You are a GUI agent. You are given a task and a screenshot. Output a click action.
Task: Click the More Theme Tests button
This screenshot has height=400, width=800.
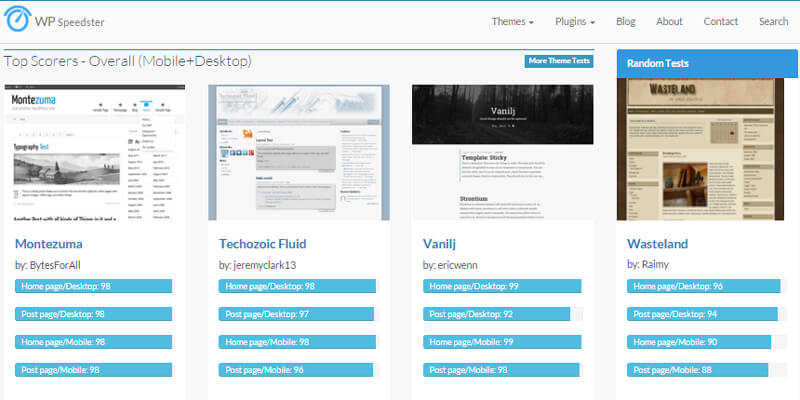click(559, 61)
